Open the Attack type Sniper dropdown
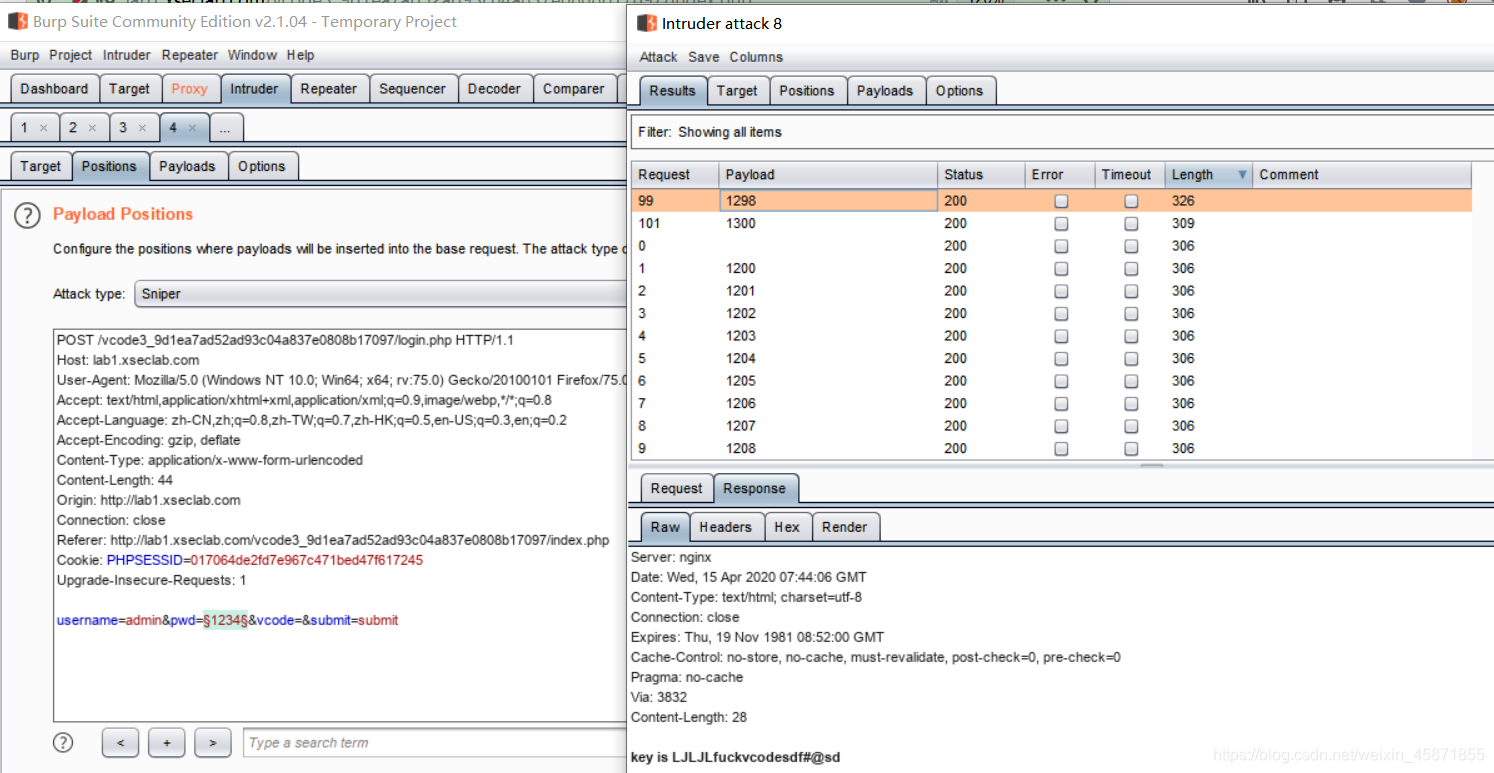The height and width of the screenshot is (773, 1494). pos(380,294)
